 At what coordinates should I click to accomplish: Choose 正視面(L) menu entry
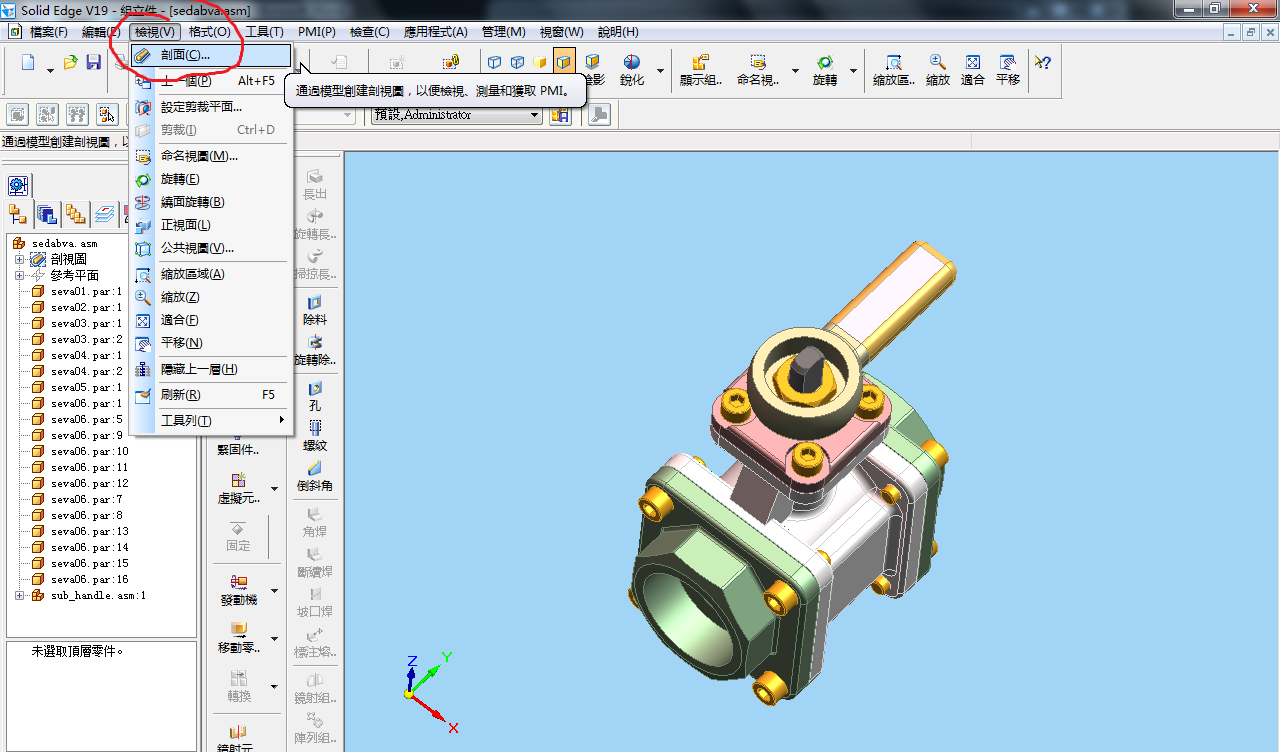pos(211,225)
